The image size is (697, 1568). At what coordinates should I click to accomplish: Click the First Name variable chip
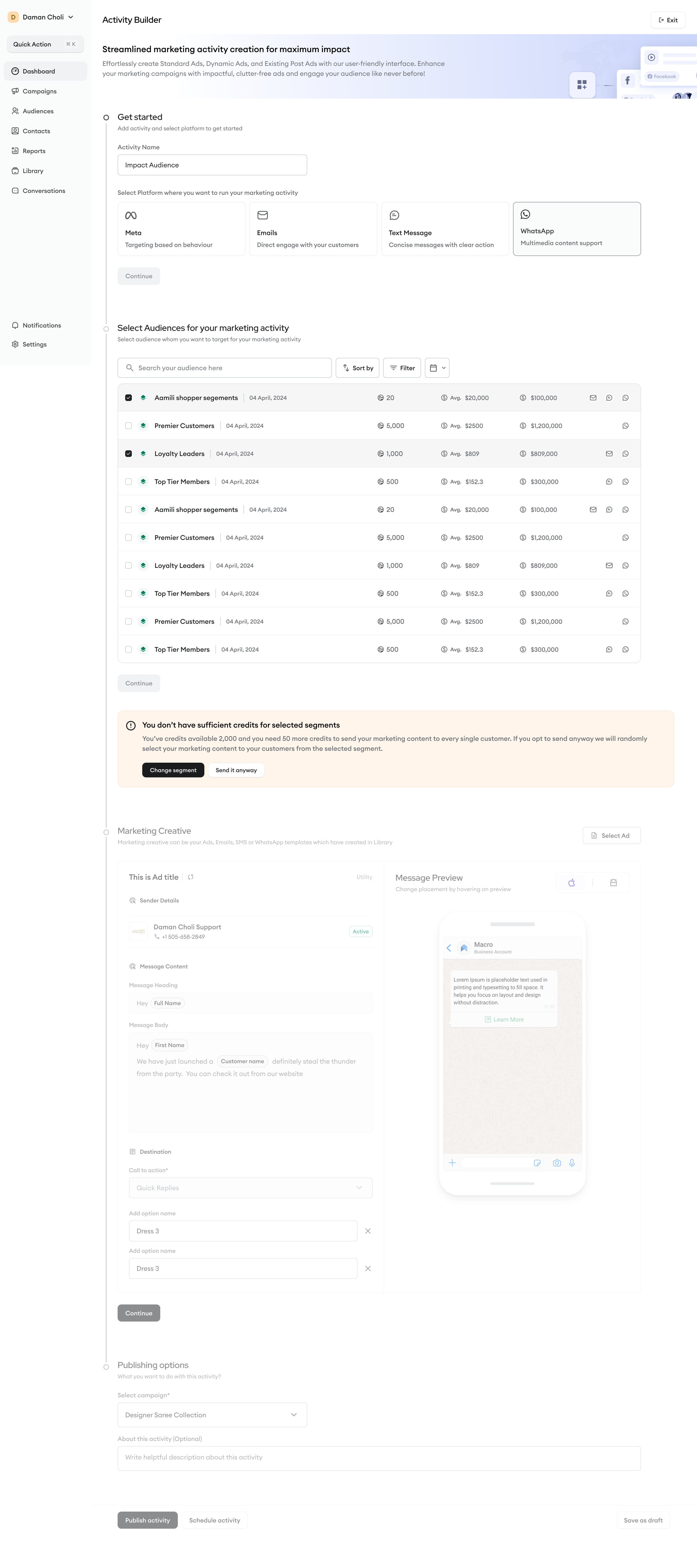pos(170,1045)
